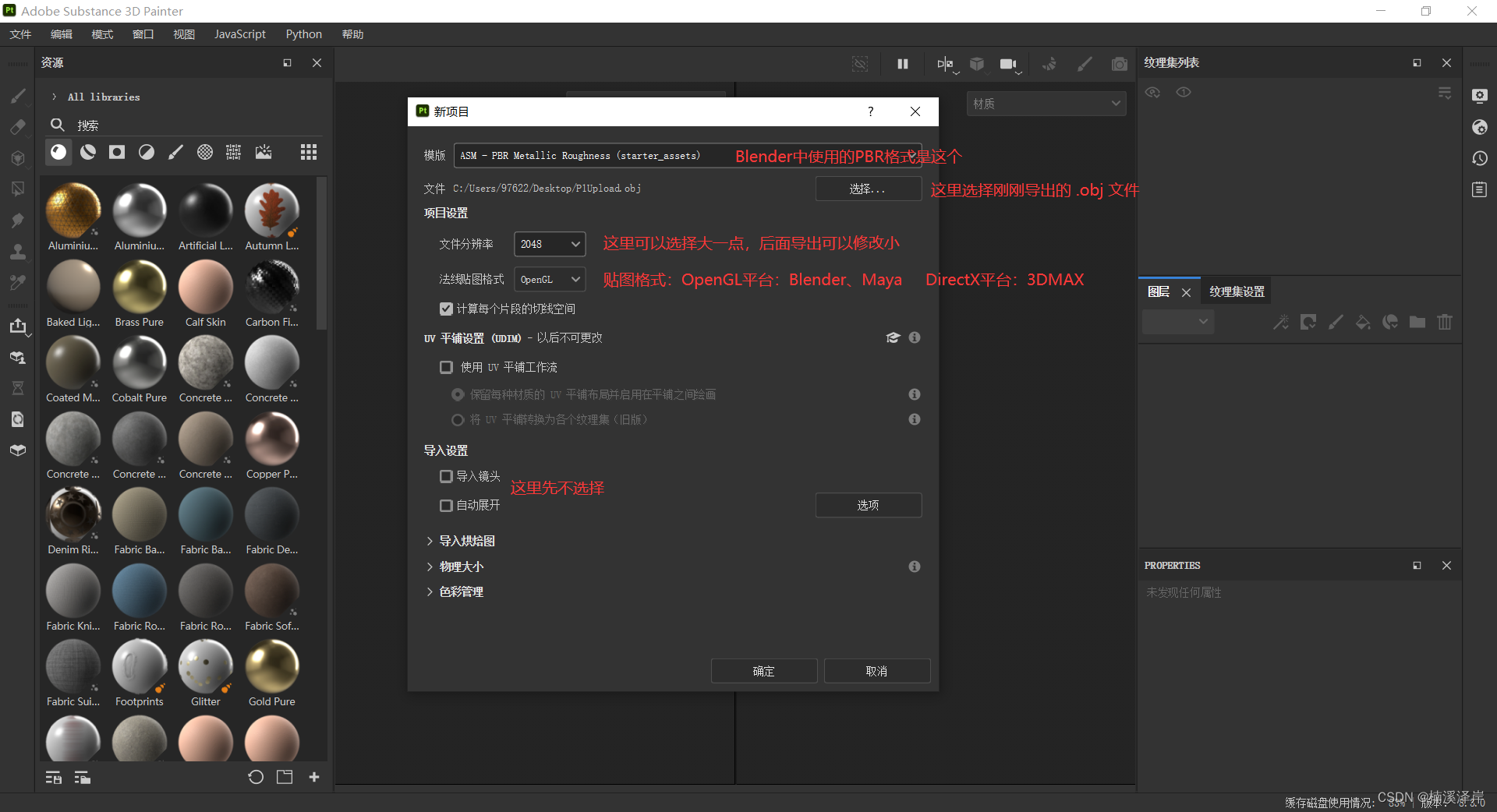Filter assets by environment maps icon
Image resolution: width=1497 pixels, height=812 pixels.
264,152
